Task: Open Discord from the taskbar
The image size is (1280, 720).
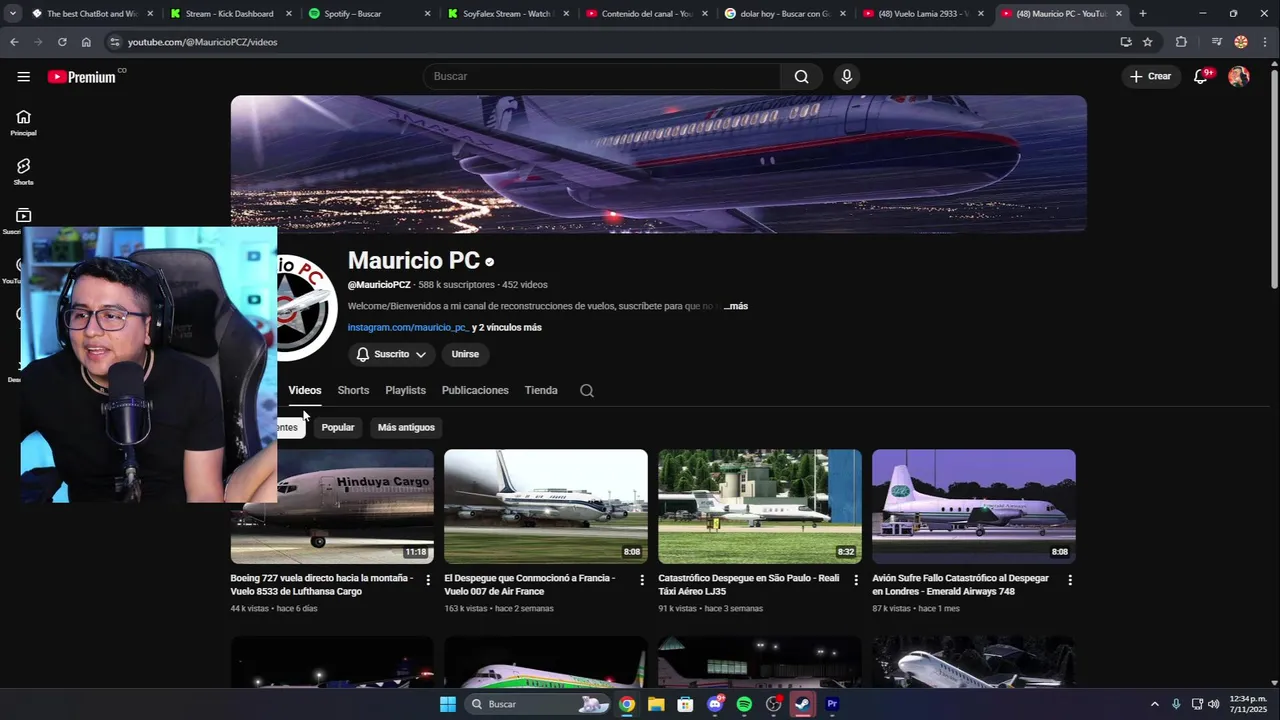Action: tap(715, 704)
